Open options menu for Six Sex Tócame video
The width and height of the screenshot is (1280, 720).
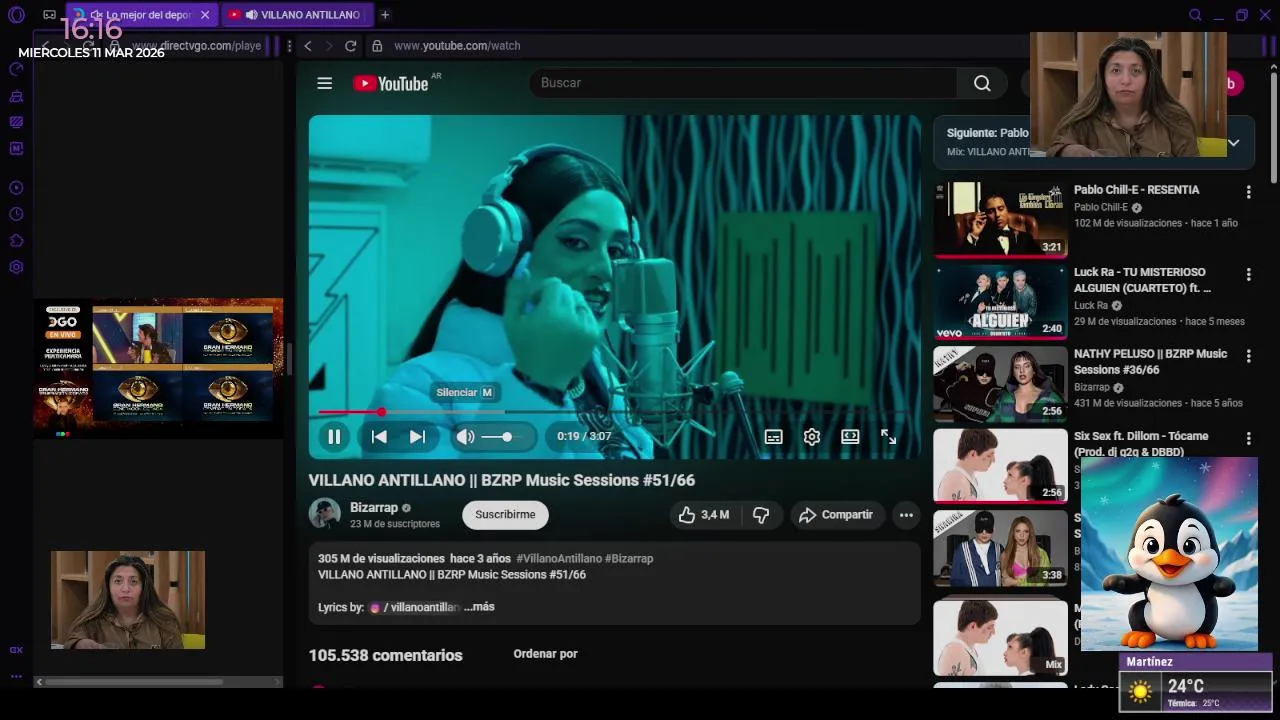[x=1248, y=438]
